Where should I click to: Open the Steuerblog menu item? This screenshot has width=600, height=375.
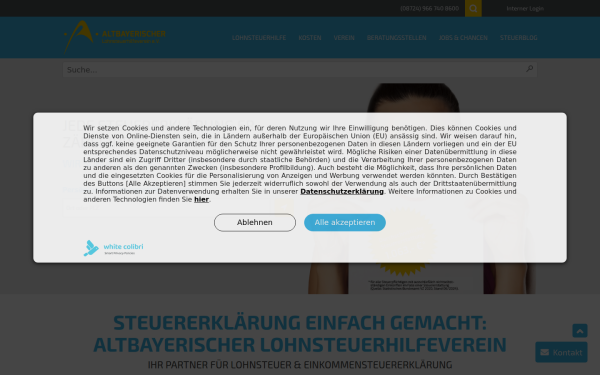tap(518, 38)
